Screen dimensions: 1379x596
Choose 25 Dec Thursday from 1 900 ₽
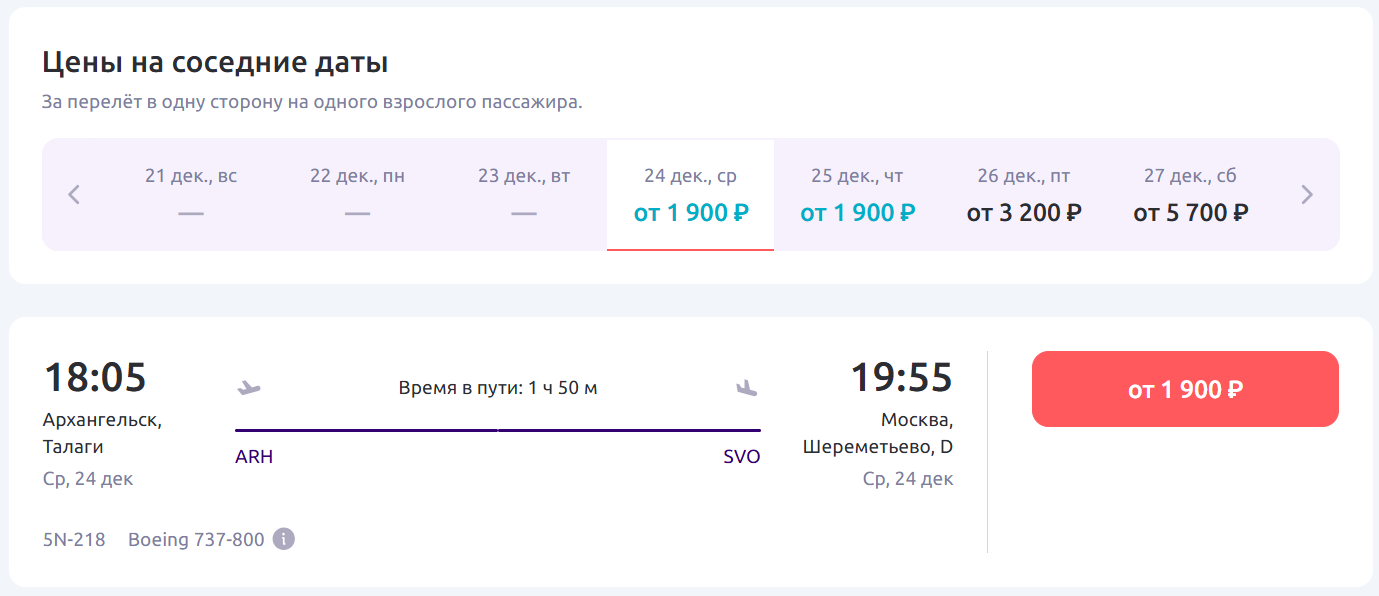857,195
